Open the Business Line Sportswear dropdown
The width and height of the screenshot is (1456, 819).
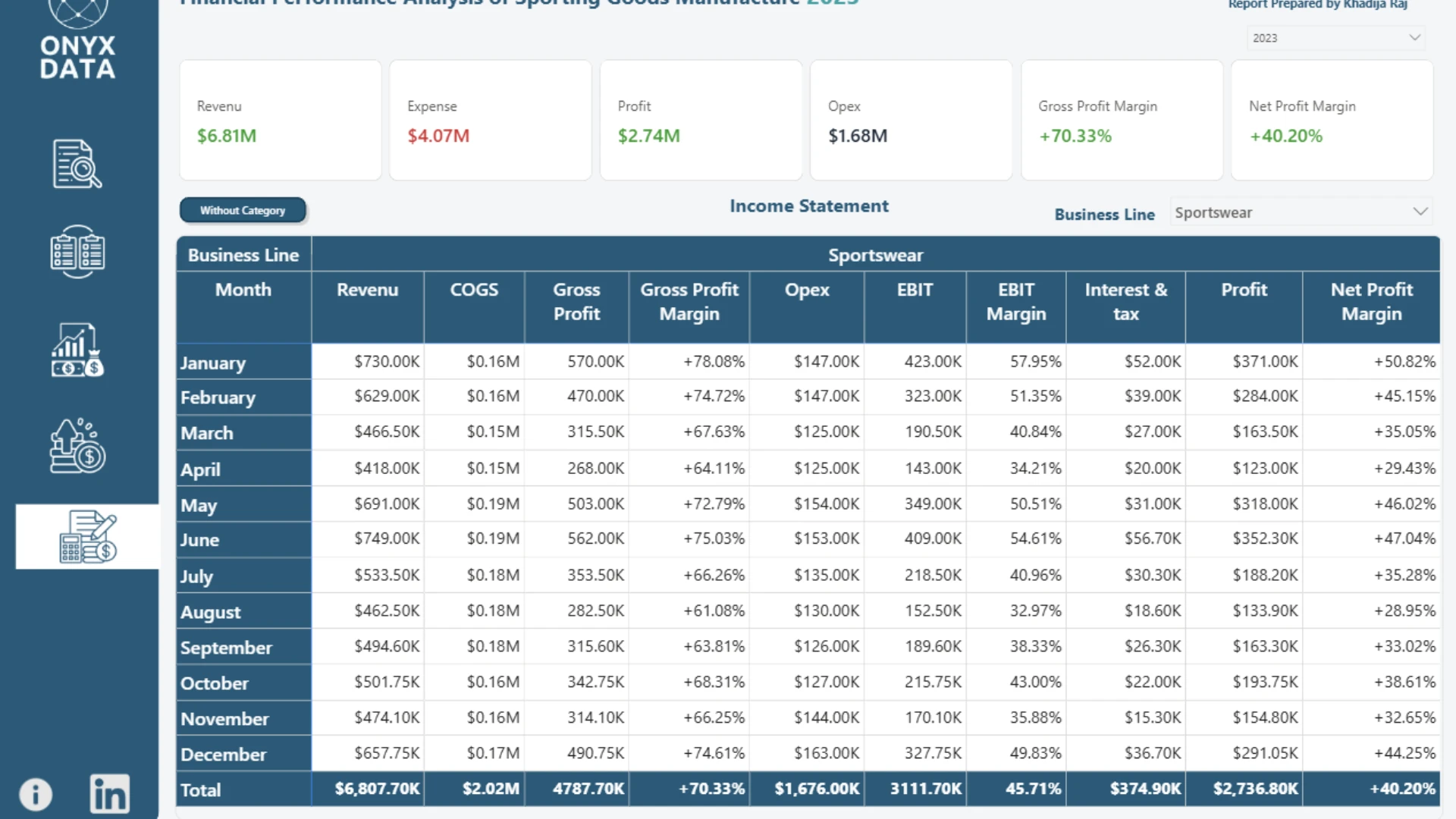coord(1301,212)
